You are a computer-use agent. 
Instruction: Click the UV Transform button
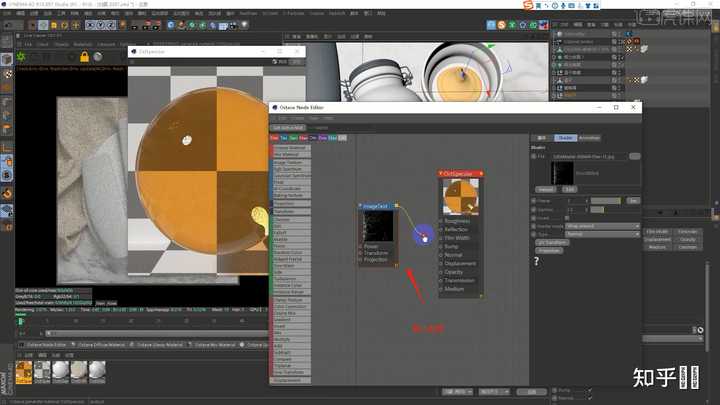click(x=551, y=242)
